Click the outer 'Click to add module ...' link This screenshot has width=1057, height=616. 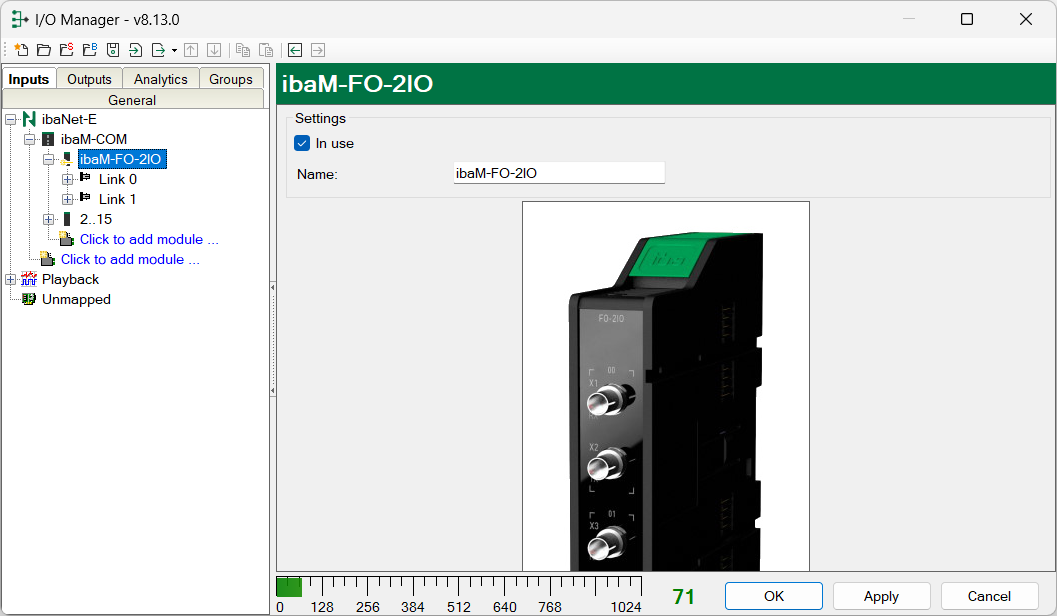(130, 259)
